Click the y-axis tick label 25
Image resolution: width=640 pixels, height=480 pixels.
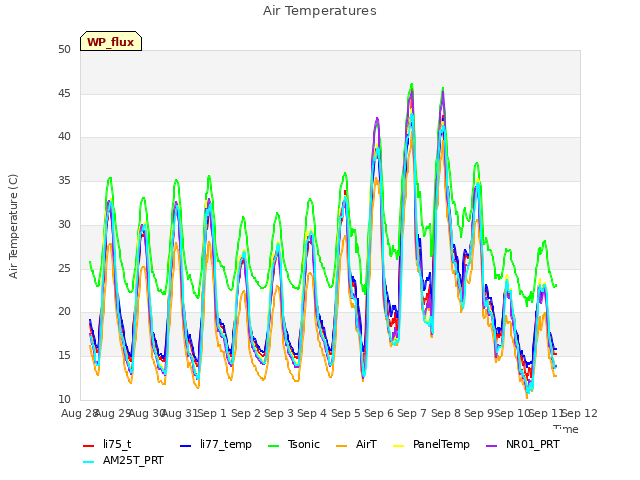[64, 269]
